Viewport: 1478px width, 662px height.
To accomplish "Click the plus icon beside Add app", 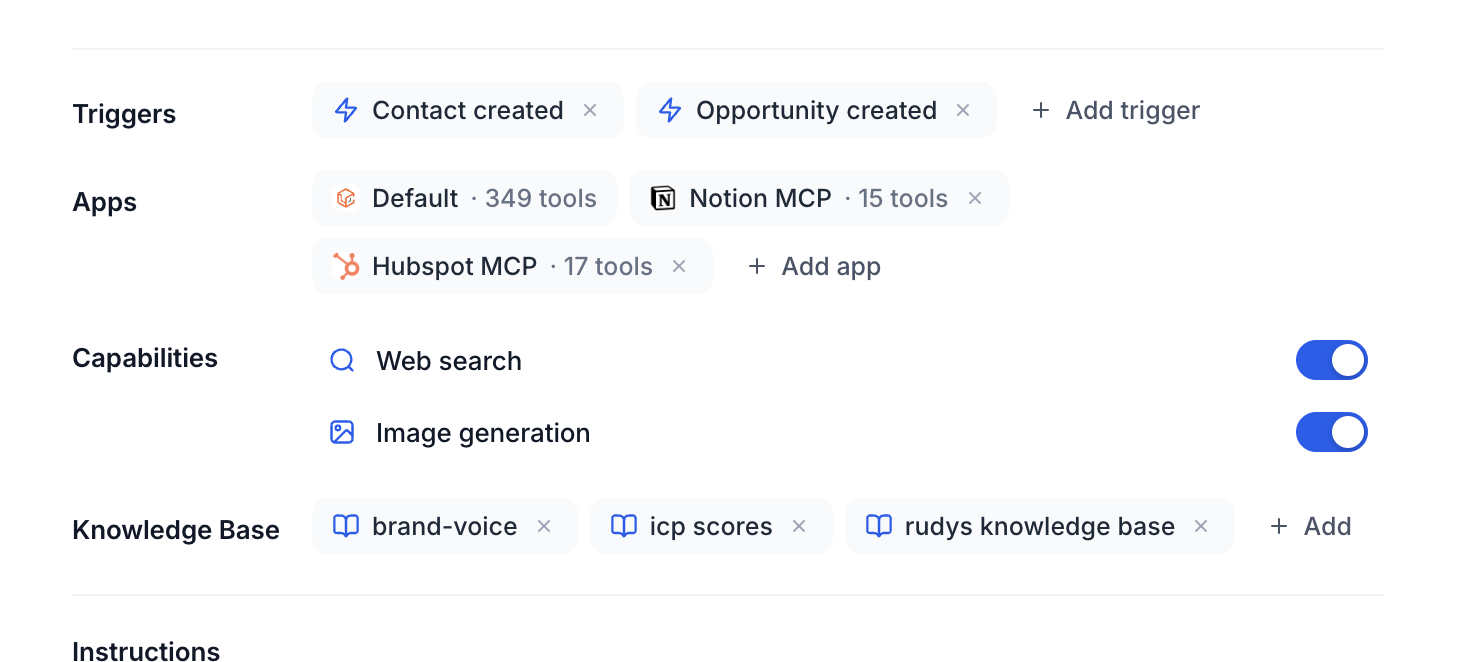I will click(757, 266).
